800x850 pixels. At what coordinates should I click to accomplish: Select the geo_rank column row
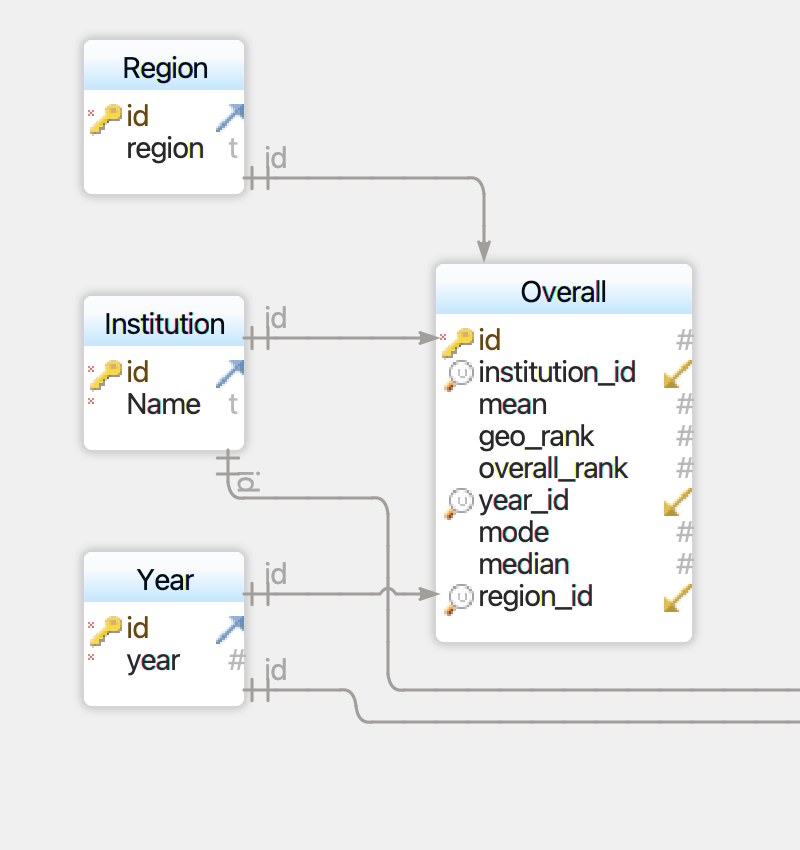pos(536,436)
